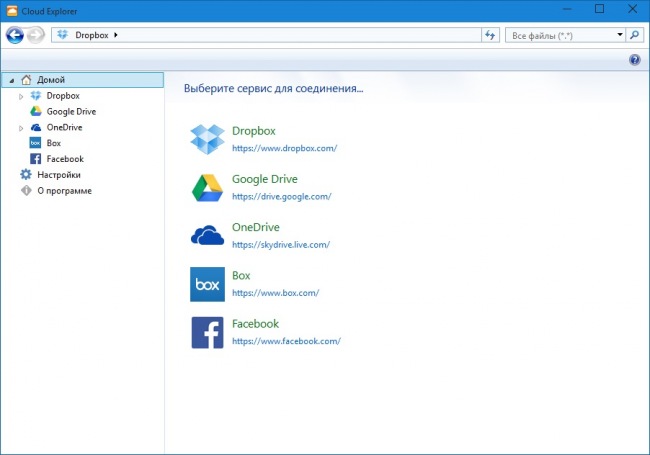
Task: Open https://www.box.com/ link
Action: coord(275,293)
